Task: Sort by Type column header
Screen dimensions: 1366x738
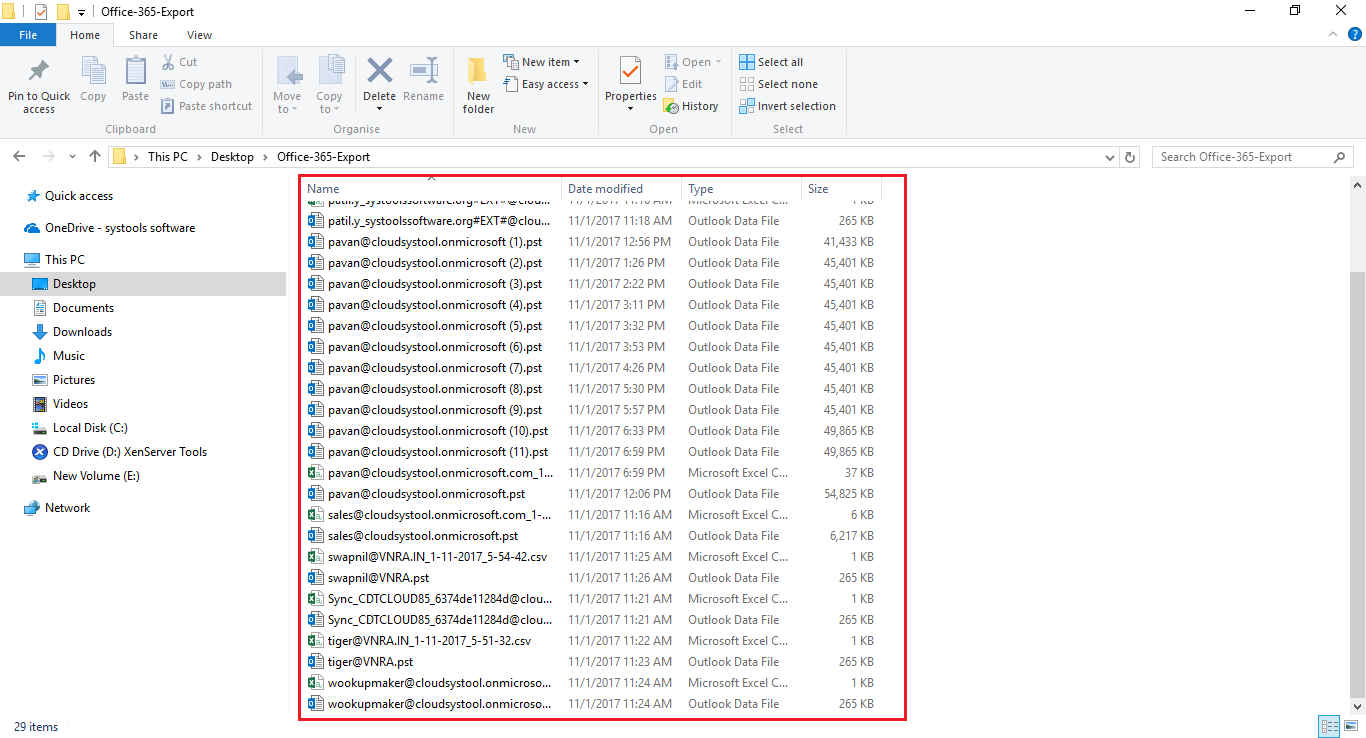Action: [x=742, y=189]
